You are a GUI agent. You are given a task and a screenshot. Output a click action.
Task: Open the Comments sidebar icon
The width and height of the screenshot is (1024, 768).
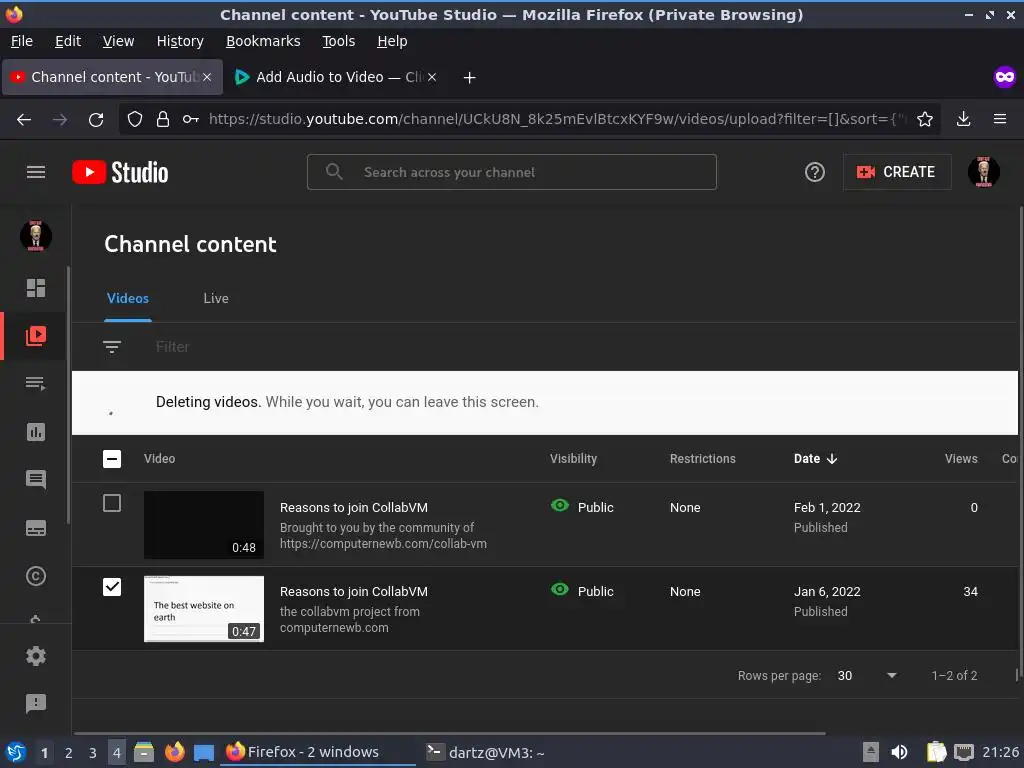click(x=36, y=480)
